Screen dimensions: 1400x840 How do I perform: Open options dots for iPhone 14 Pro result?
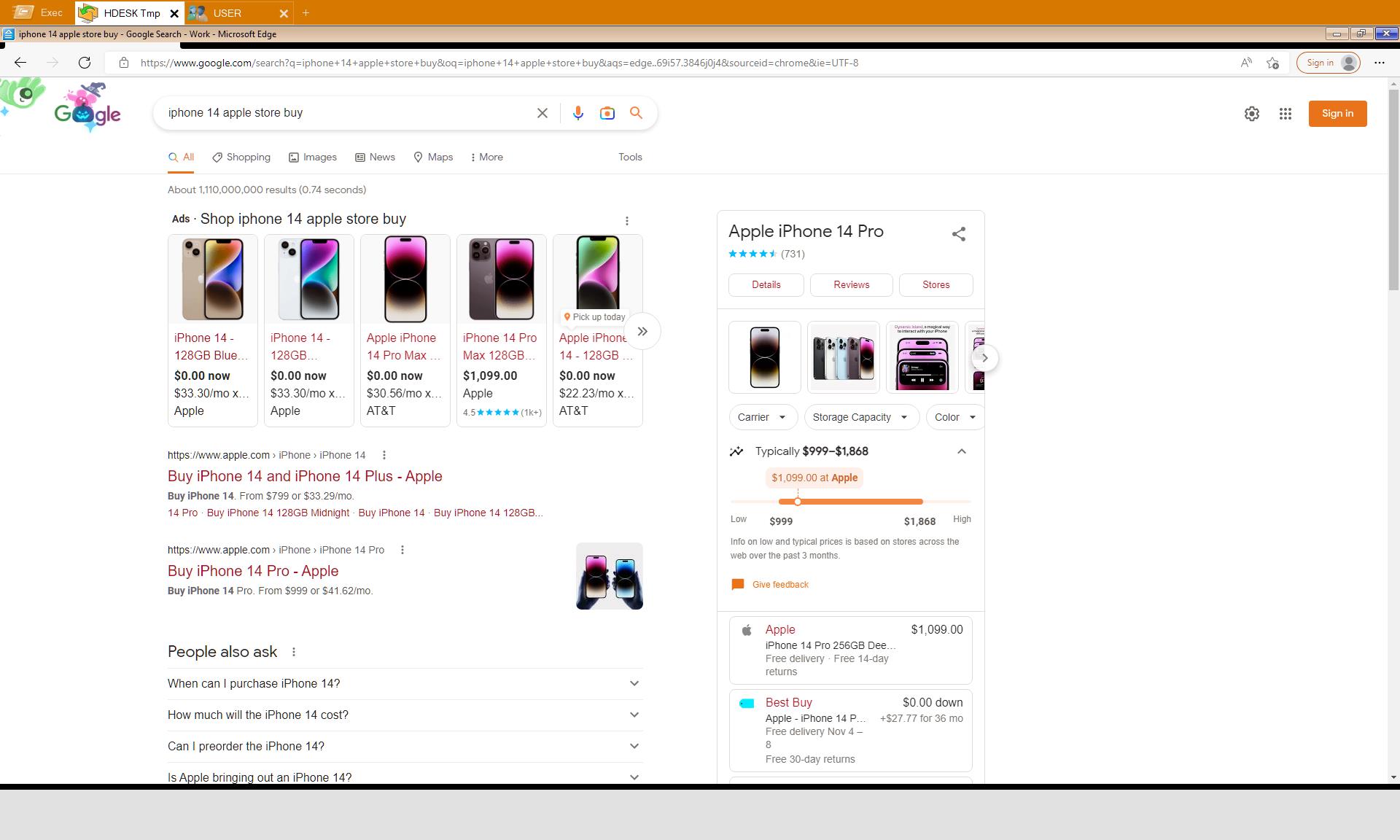point(402,550)
